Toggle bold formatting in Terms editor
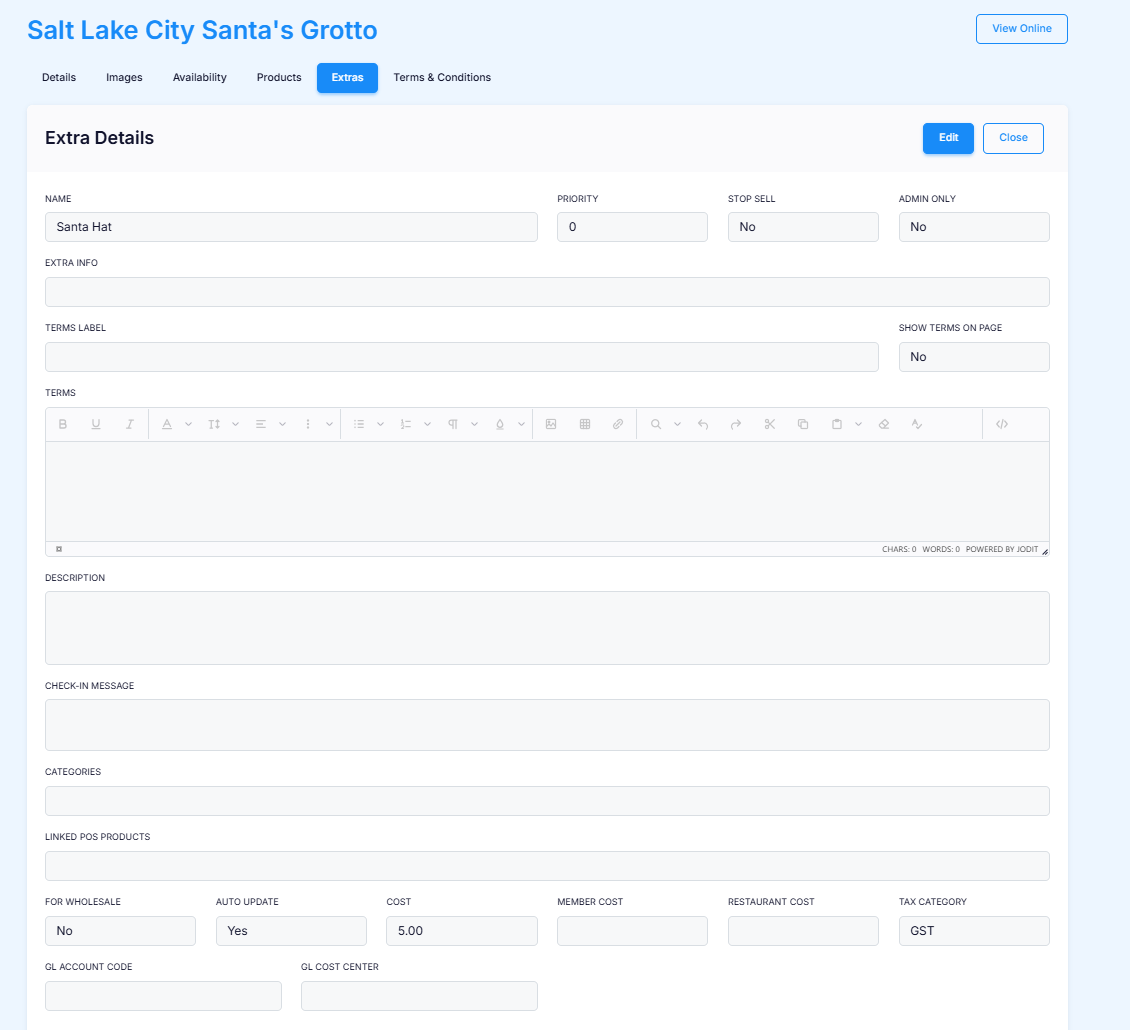Screen dimensions: 1130x1030 pos(63,425)
